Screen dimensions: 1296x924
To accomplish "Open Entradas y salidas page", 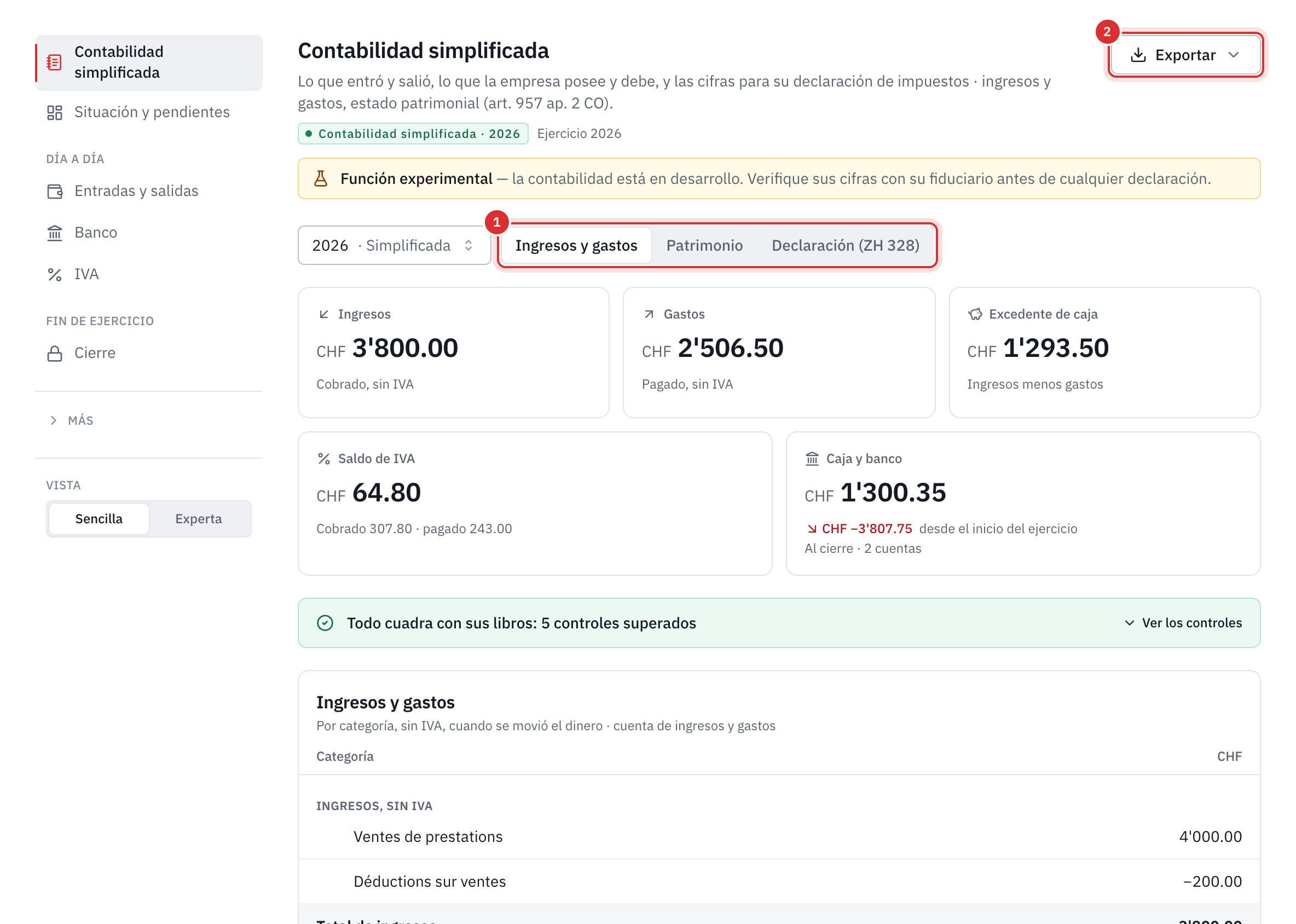I will click(149, 191).
